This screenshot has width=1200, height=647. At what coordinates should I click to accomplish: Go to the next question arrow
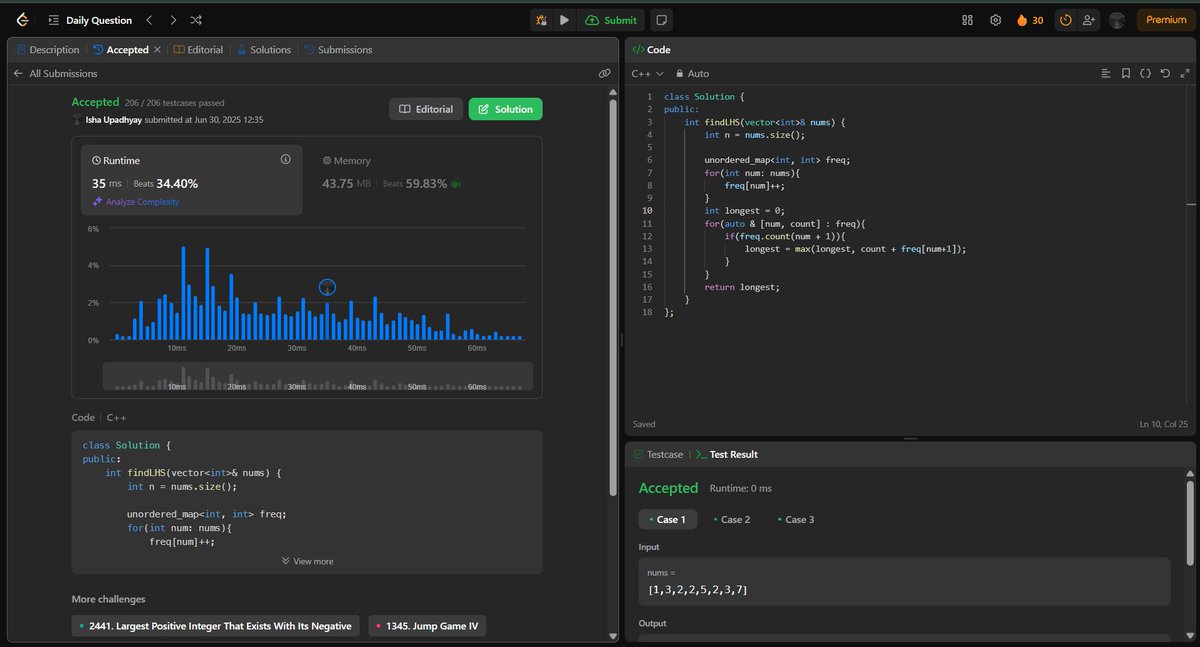173,19
